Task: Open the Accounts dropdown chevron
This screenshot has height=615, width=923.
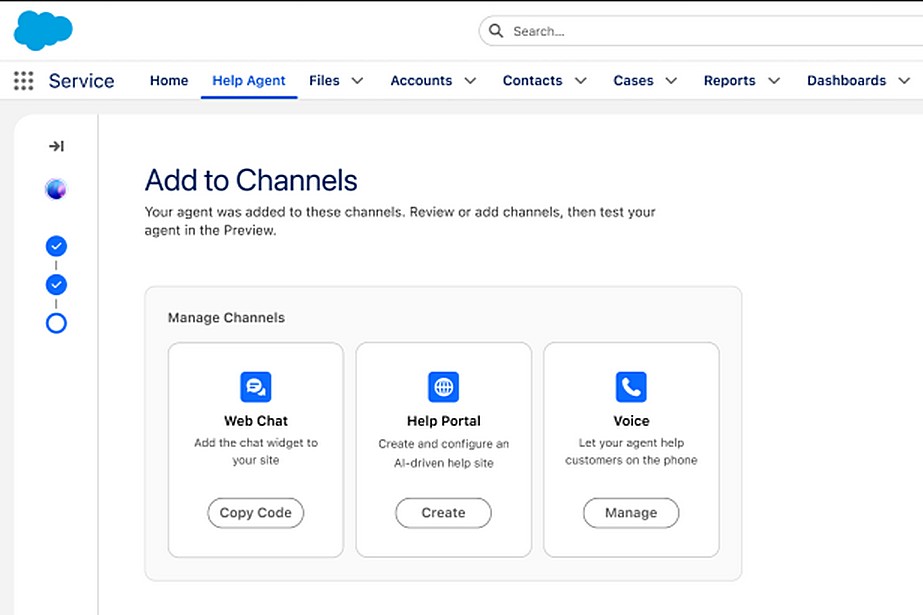Action: [x=470, y=81]
